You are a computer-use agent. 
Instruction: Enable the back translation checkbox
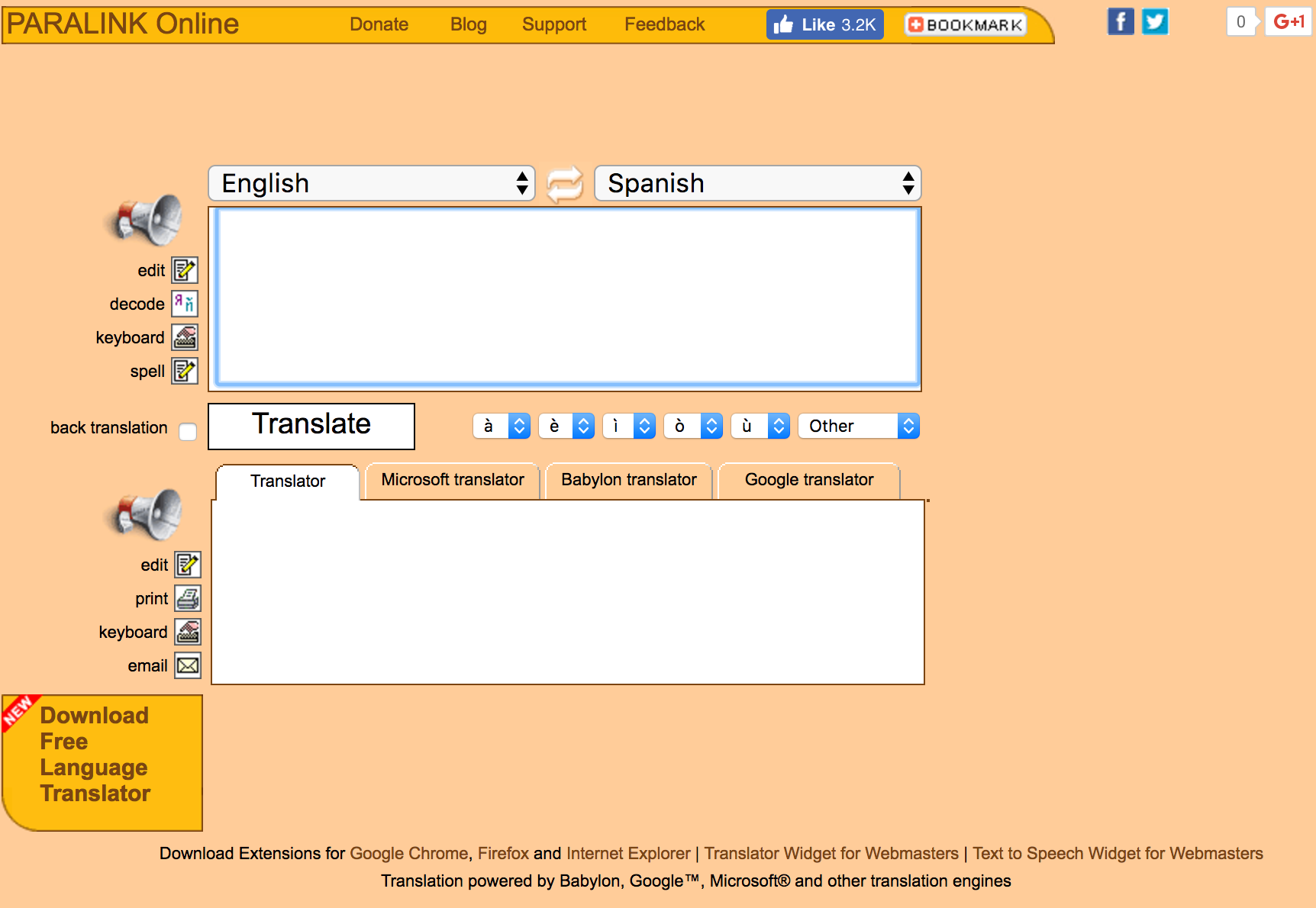[188, 432]
